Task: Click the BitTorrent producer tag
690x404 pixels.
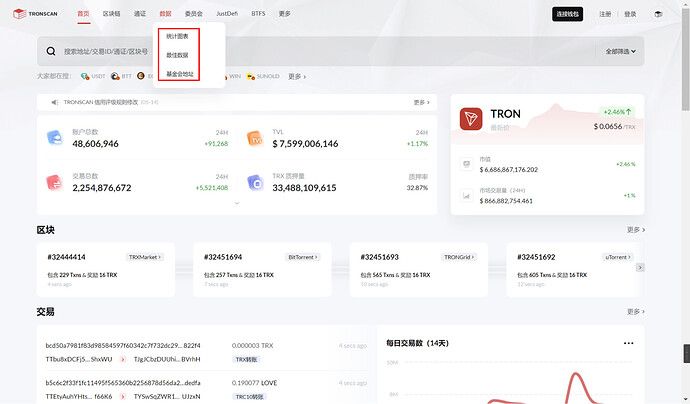Action: (x=303, y=257)
